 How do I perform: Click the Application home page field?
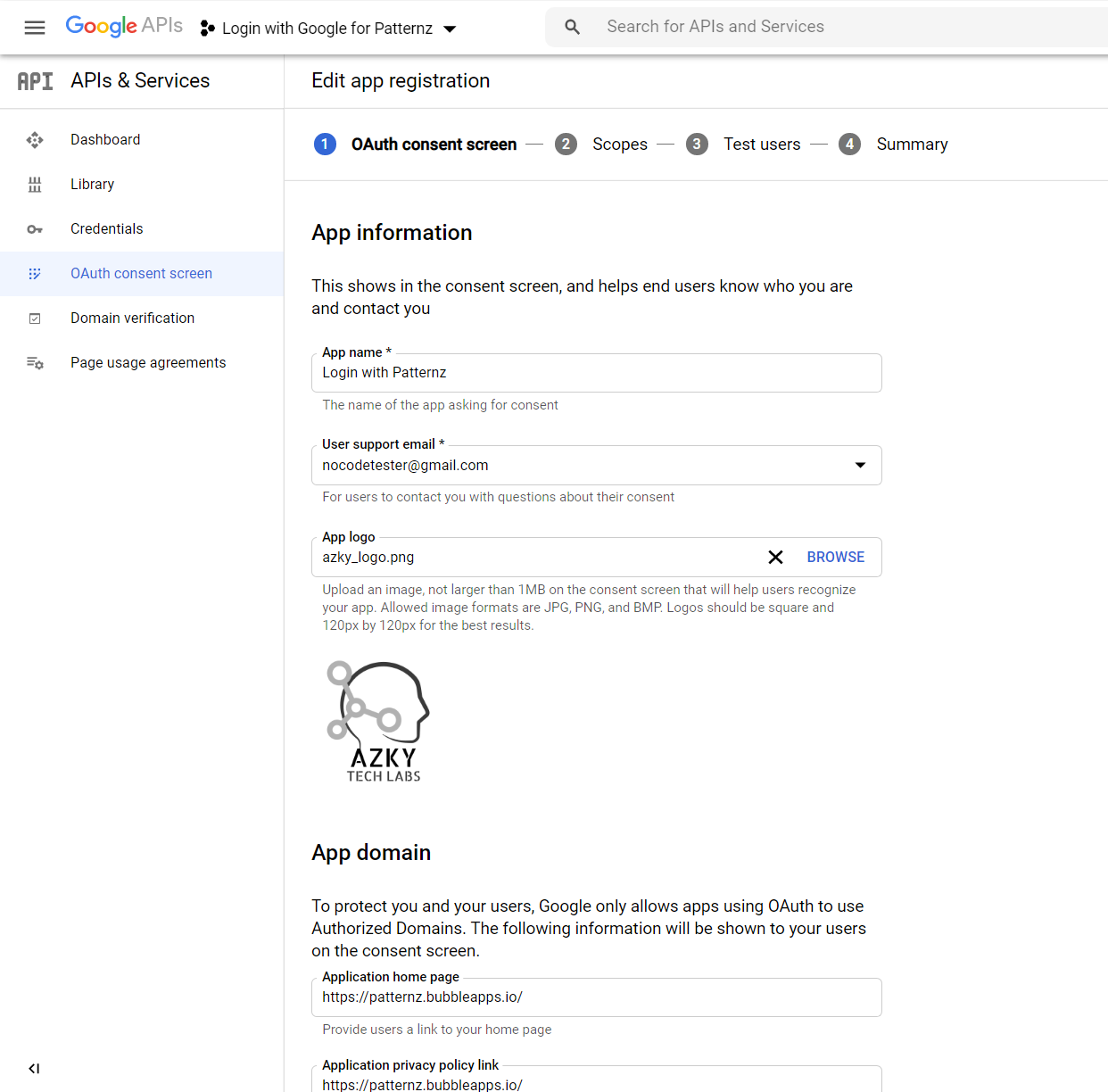click(x=596, y=997)
